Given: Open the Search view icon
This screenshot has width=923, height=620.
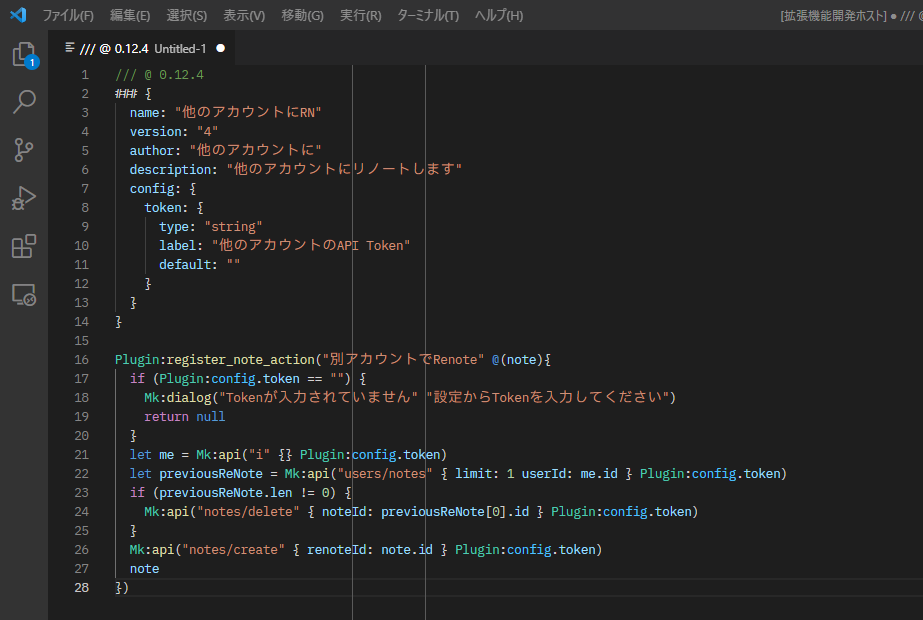Looking at the screenshot, I should pos(24,102).
